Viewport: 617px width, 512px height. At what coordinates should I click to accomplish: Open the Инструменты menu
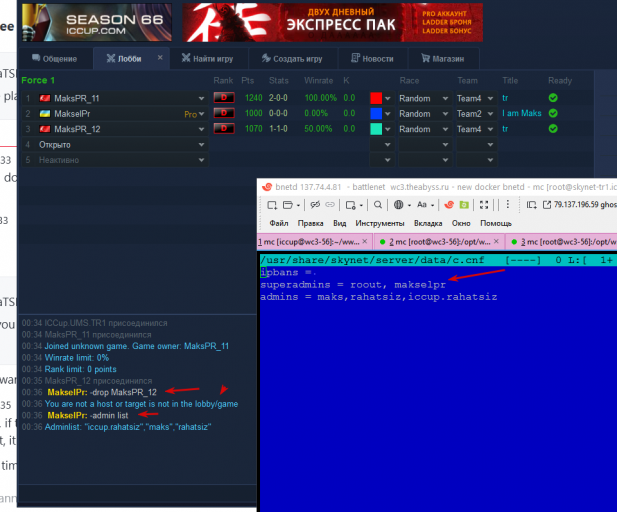click(x=380, y=223)
